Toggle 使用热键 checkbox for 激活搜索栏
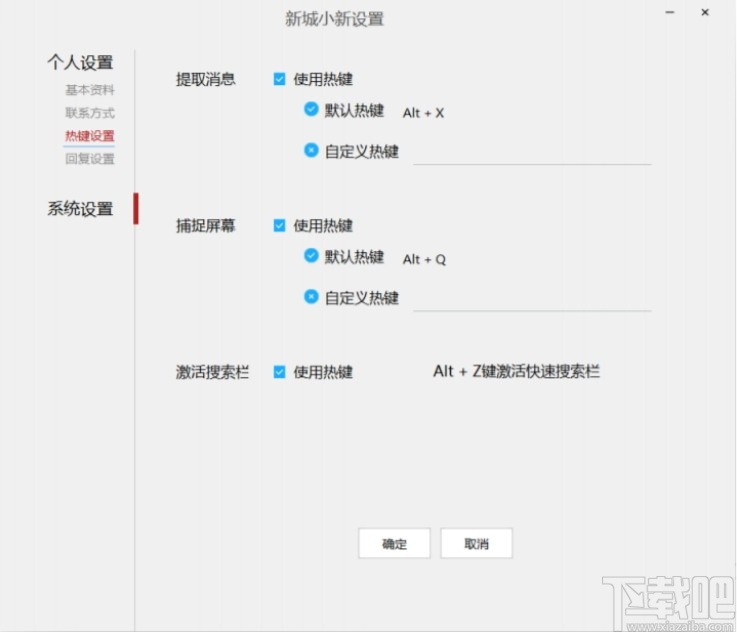This screenshot has width=737, height=632. pyautogui.click(x=279, y=372)
